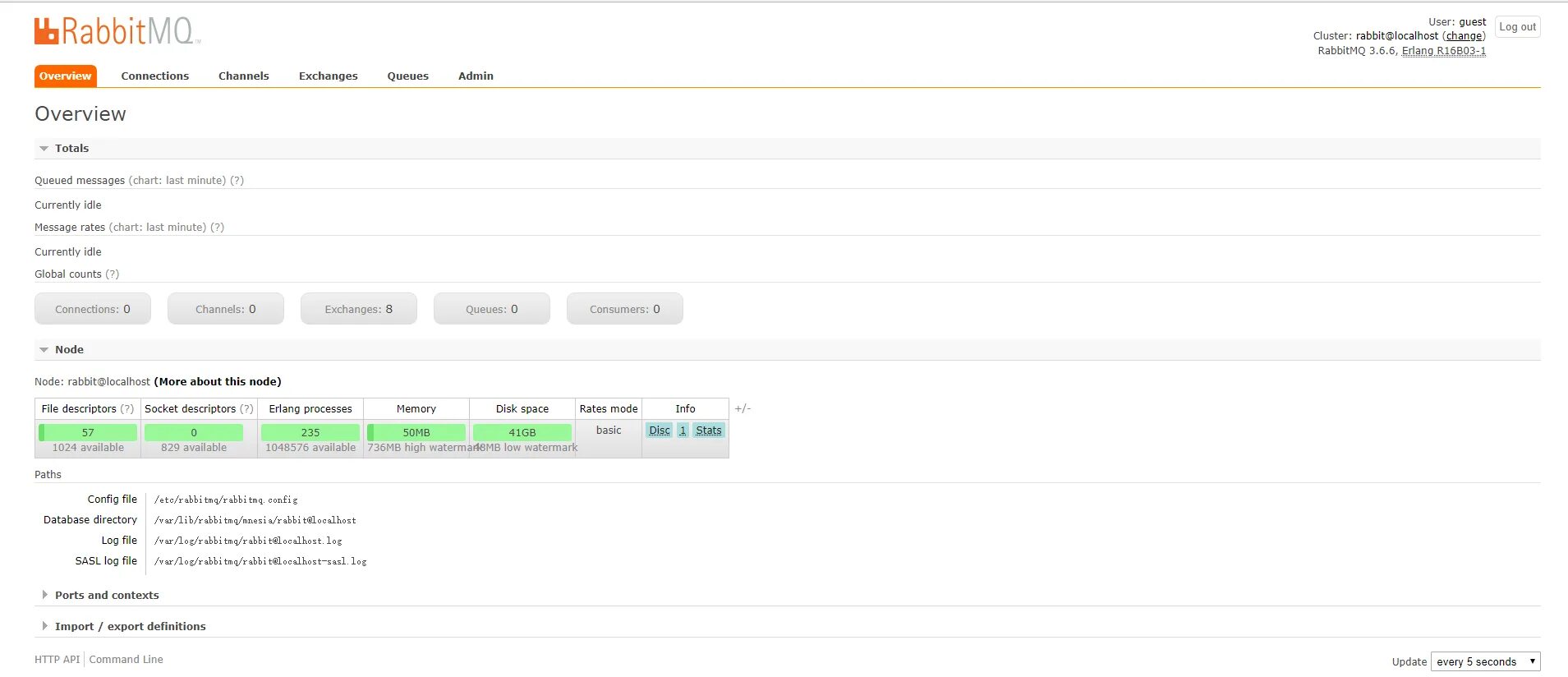This screenshot has height=677, width=1568.
Task: Click the Memory 50MB usage bar
Action: pyautogui.click(x=416, y=432)
